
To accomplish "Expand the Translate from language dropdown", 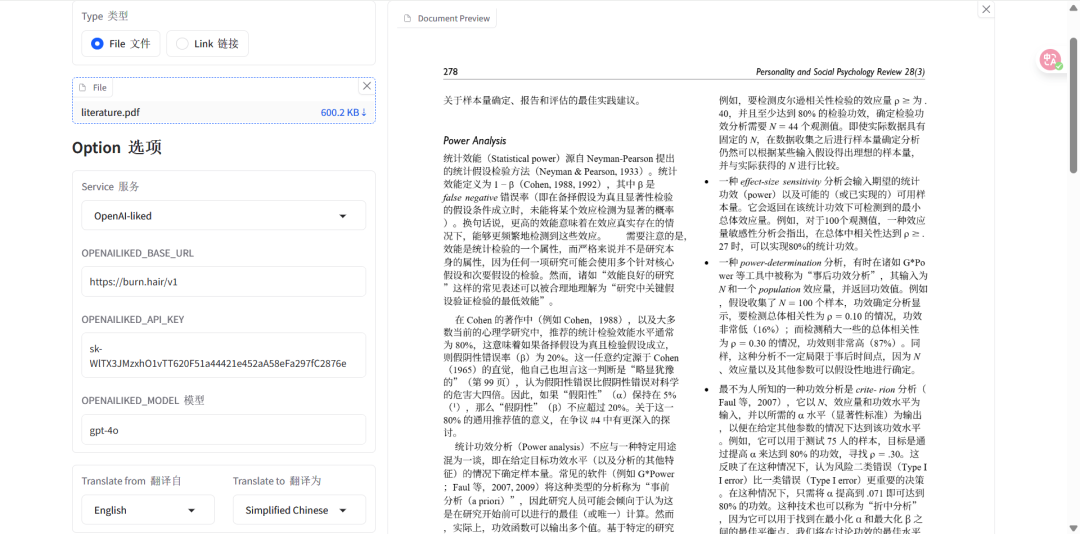I will [x=148, y=510].
